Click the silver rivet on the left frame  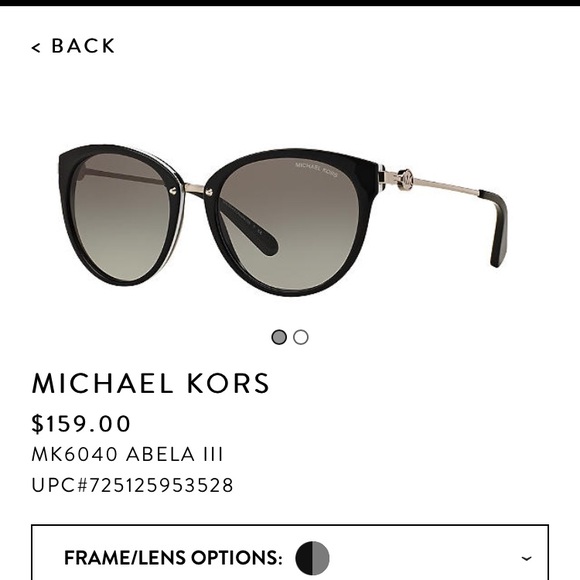173,191
